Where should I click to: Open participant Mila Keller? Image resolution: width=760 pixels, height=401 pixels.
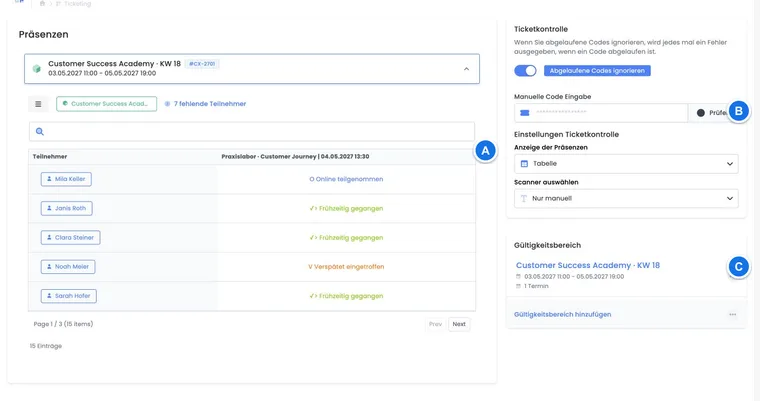pyautogui.click(x=66, y=179)
